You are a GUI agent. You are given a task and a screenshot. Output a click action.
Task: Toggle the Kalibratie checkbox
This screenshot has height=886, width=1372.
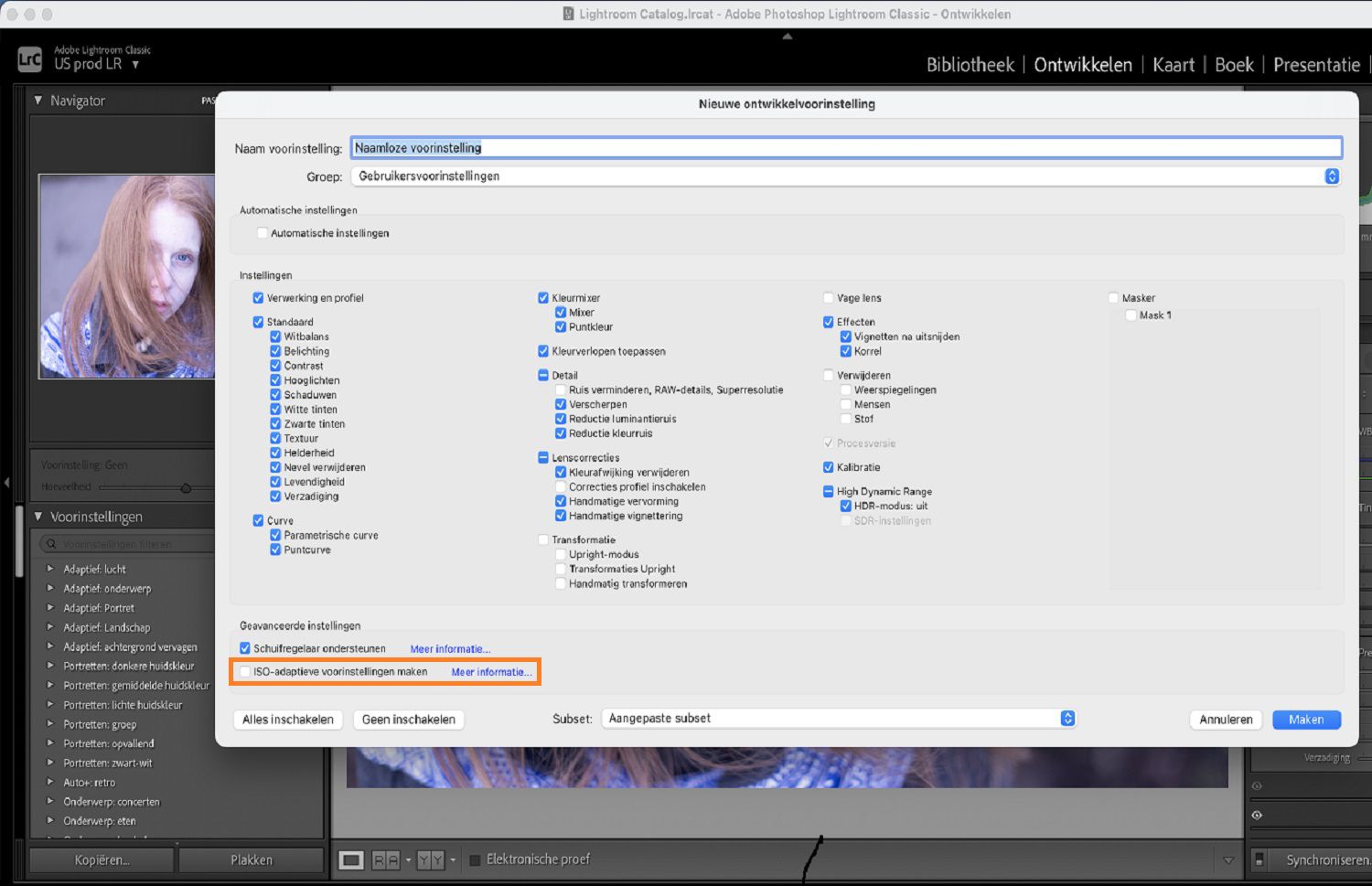pos(829,467)
